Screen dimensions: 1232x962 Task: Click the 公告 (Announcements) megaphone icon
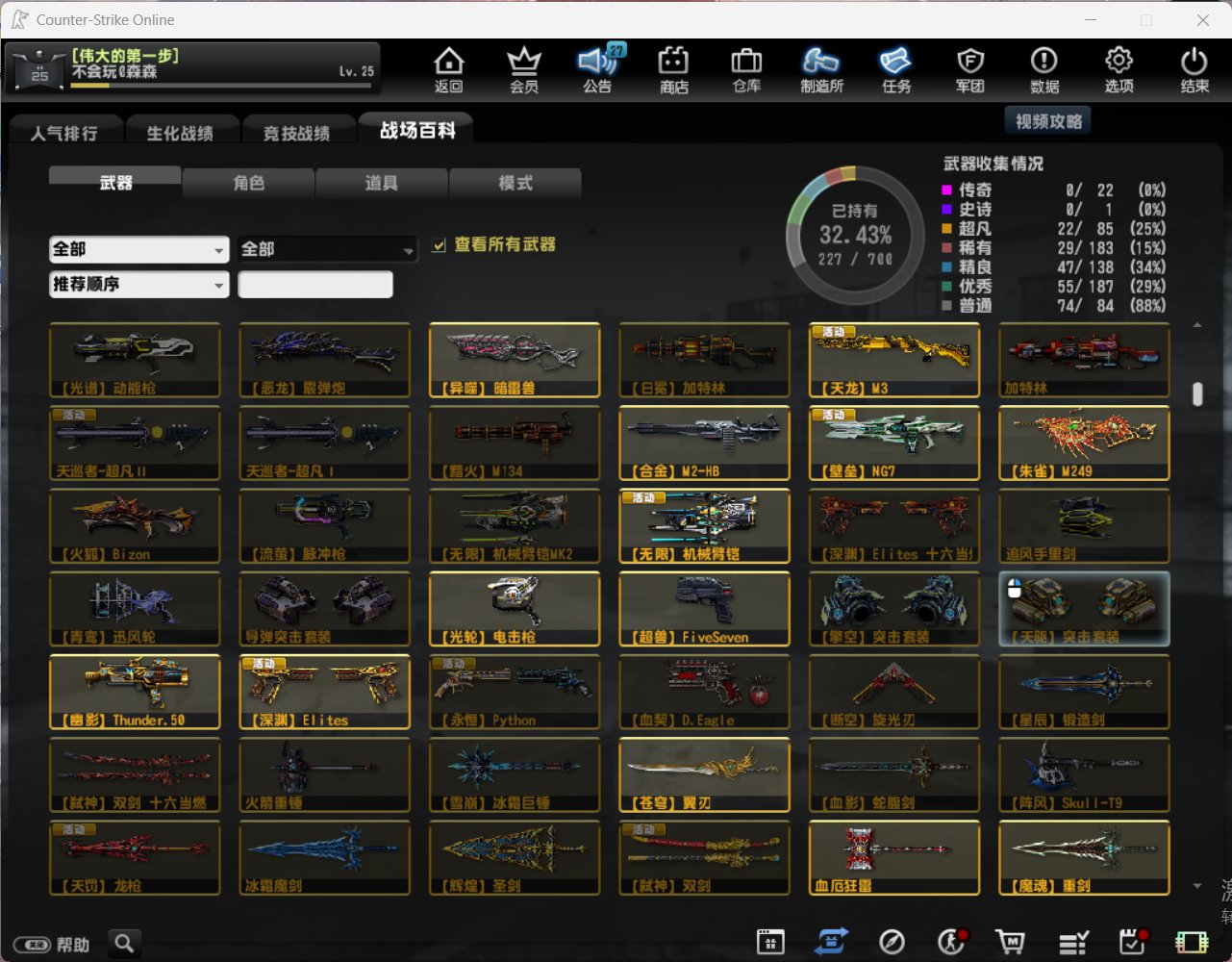(x=597, y=70)
